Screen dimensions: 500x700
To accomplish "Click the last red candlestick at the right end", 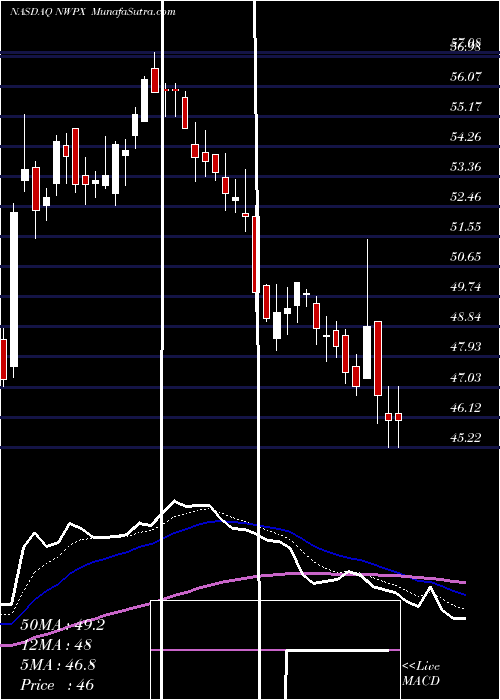I will tap(398, 417).
